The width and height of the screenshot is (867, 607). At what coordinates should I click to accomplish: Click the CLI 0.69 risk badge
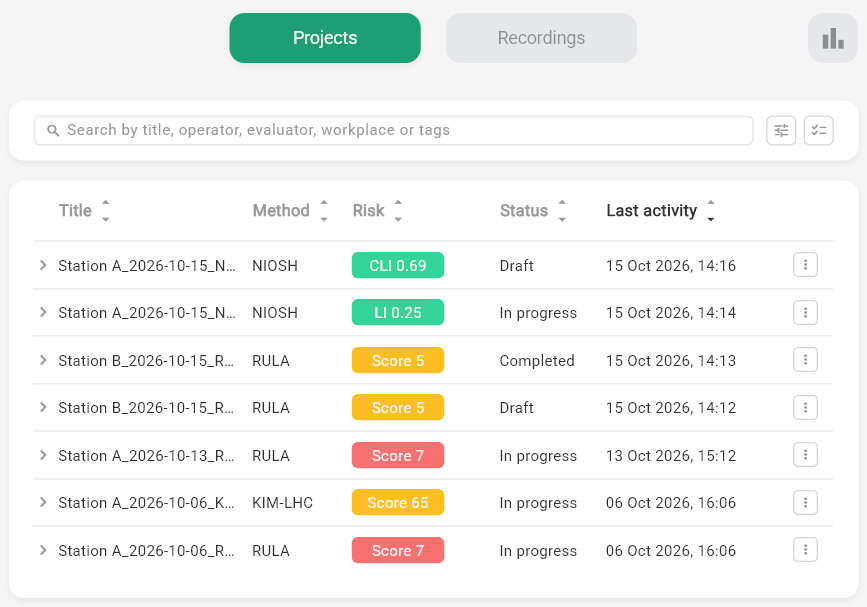(398, 265)
